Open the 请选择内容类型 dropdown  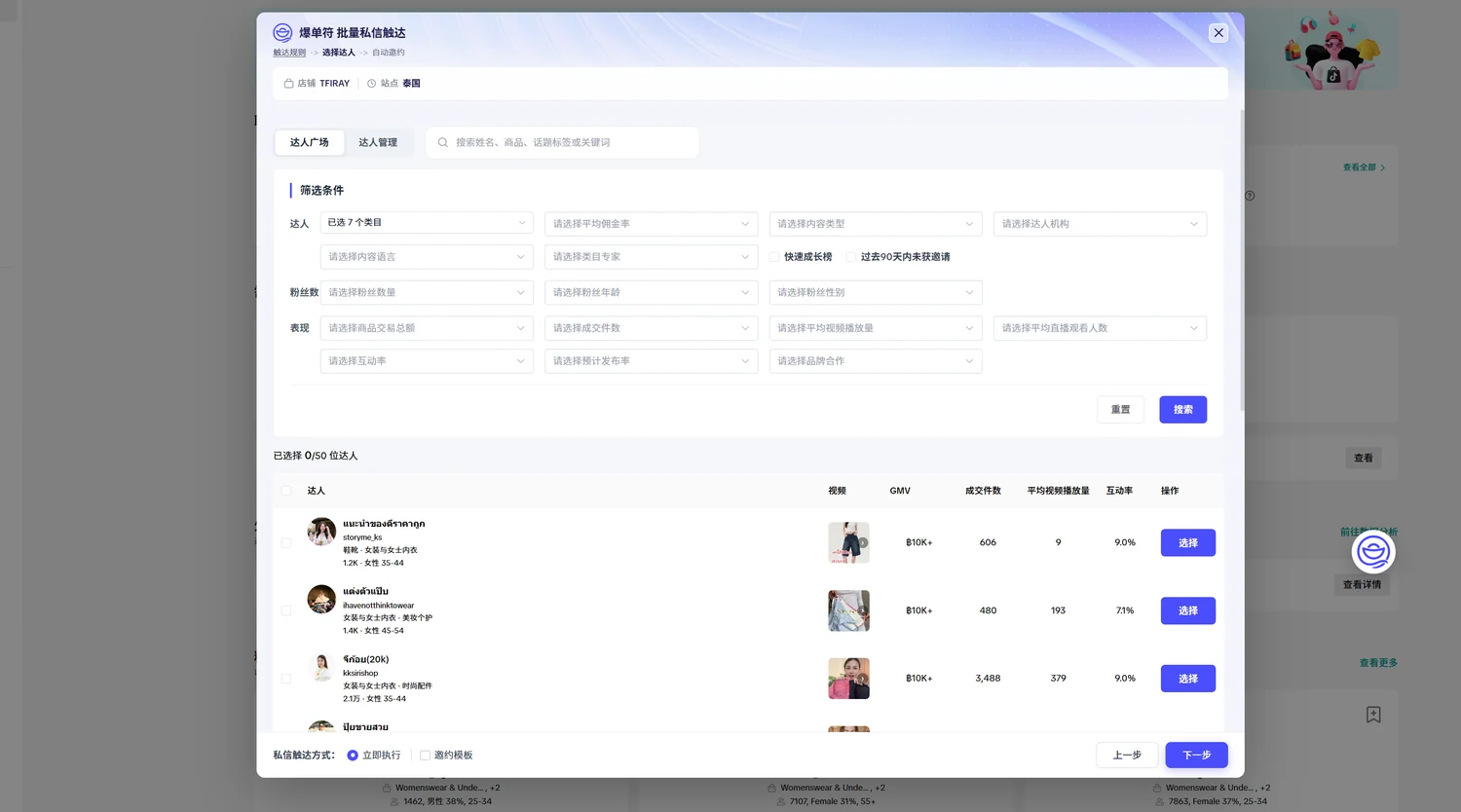[876, 224]
